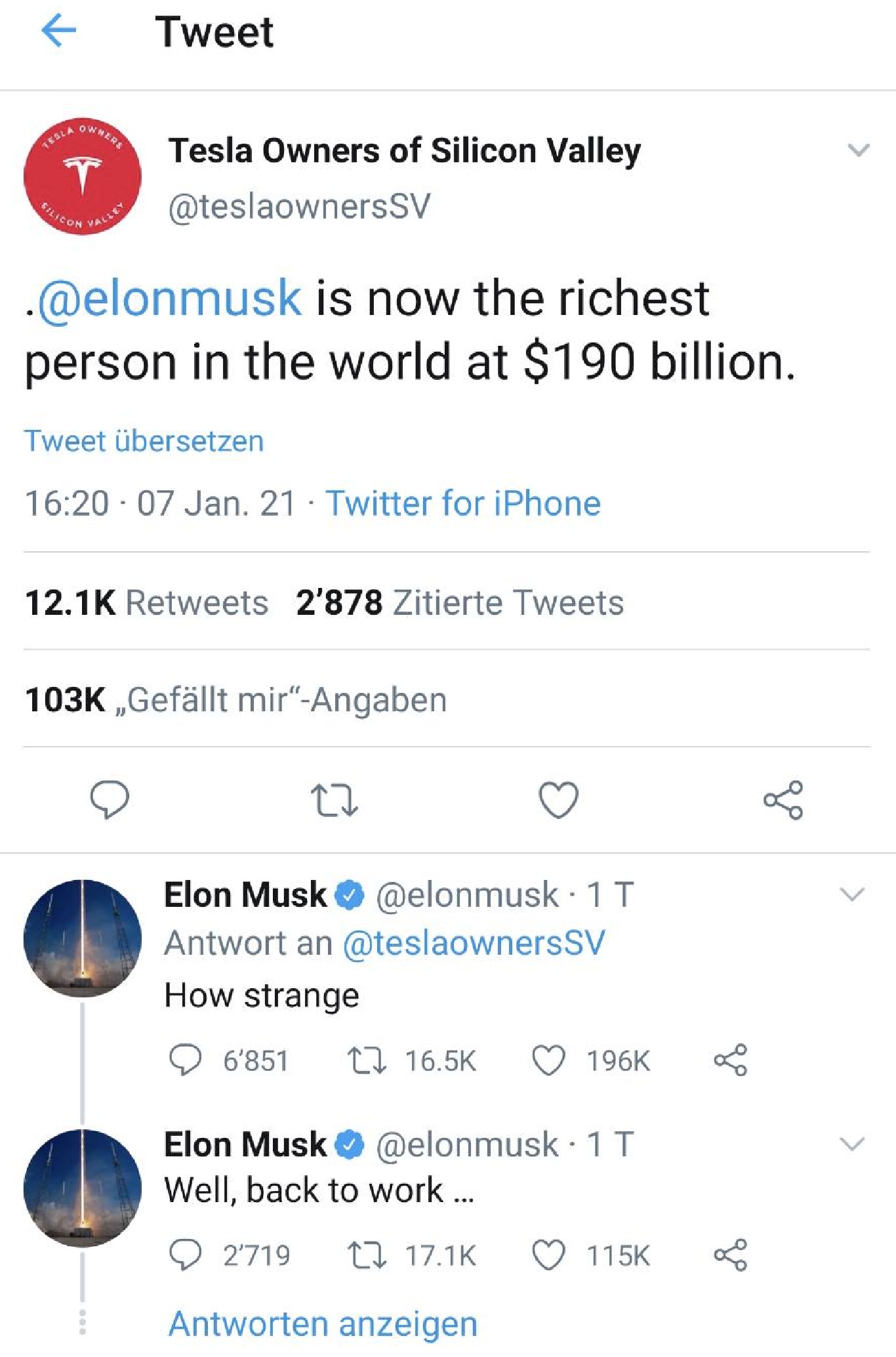Expand options chevron on "back to work" tweet
896x1357 pixels.
click(x=852, y=1144)
